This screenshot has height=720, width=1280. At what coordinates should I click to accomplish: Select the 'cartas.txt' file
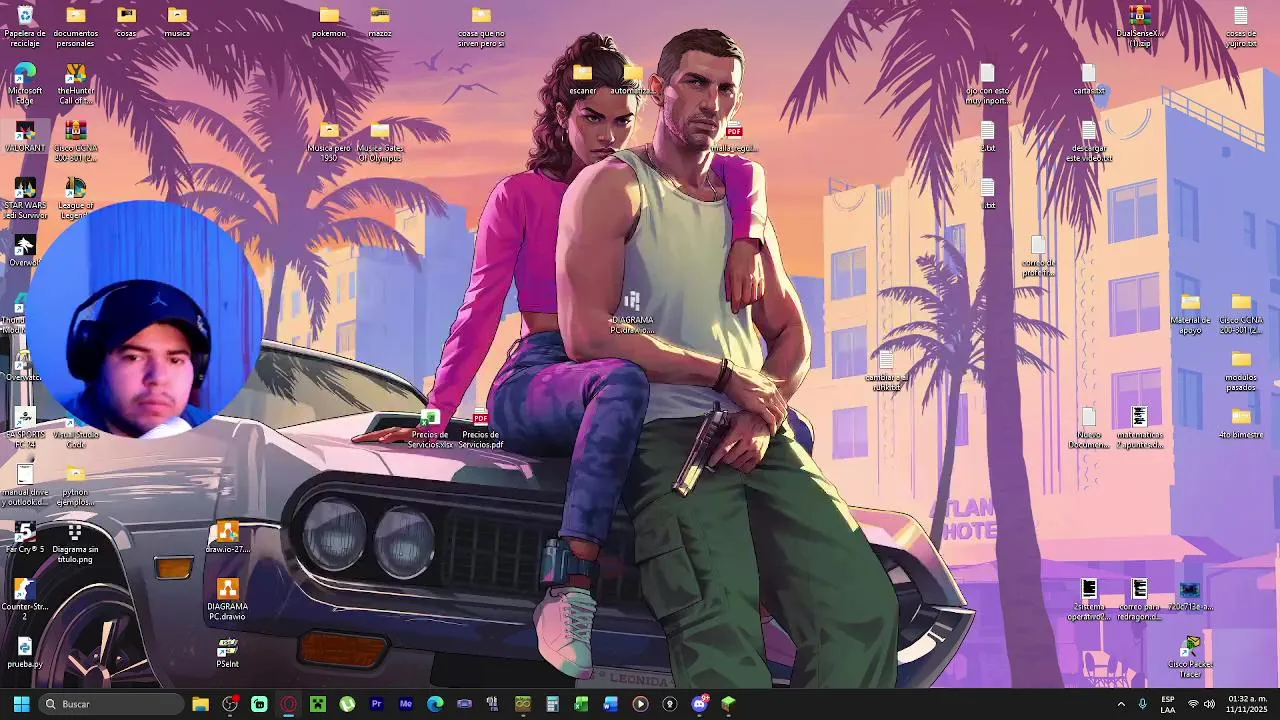point(1089,79)
